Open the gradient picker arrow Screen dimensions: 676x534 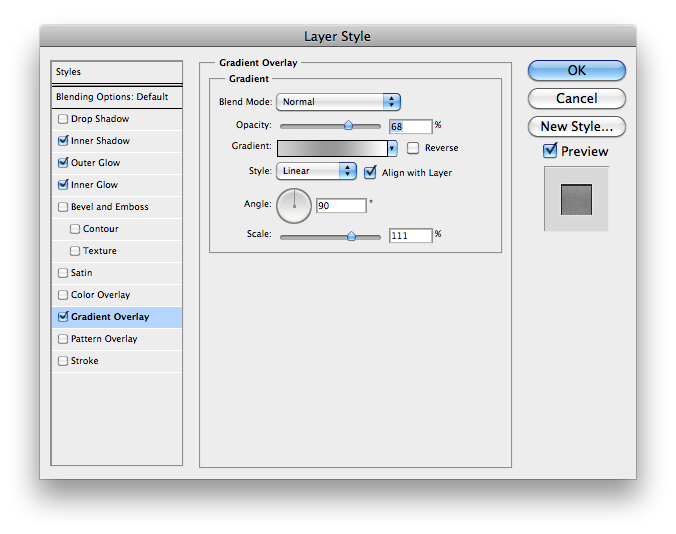click(392, 148)
